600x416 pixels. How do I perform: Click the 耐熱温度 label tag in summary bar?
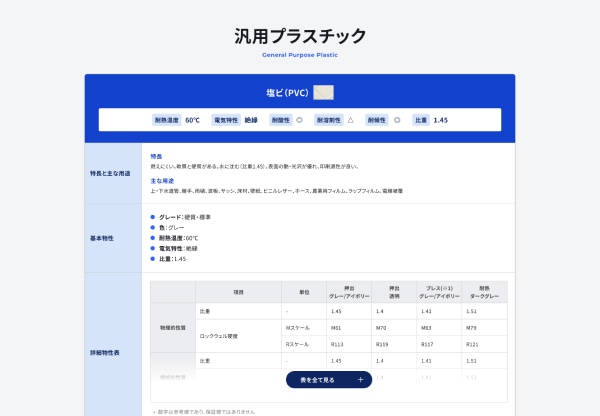[166, 120]
